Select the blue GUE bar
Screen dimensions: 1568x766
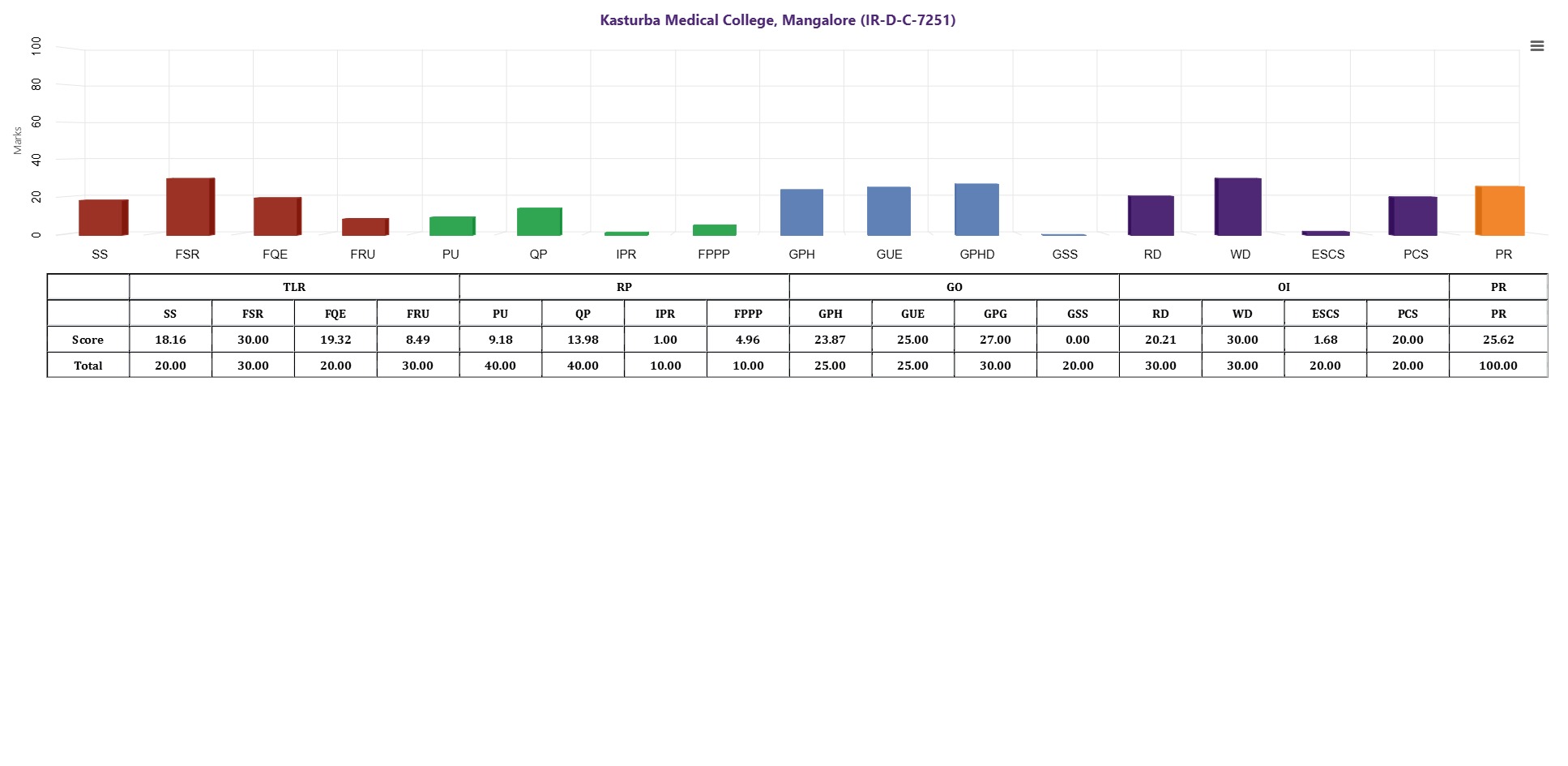(x=889, y=211)
